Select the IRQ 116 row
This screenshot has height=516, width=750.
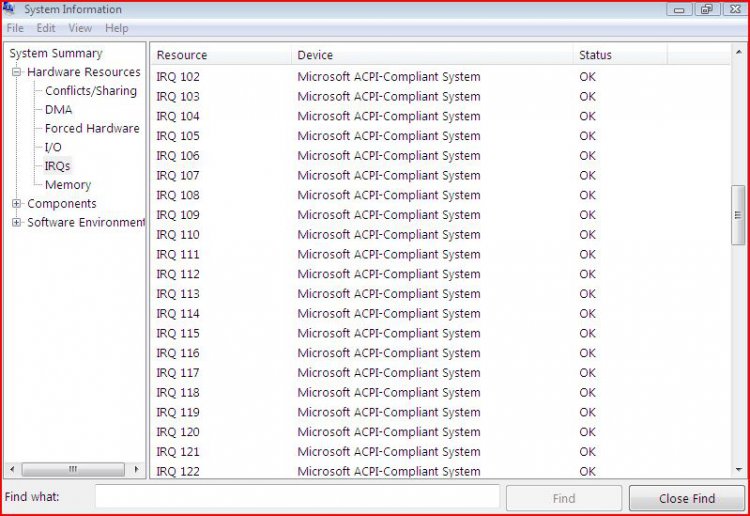[x=441, y=353]
